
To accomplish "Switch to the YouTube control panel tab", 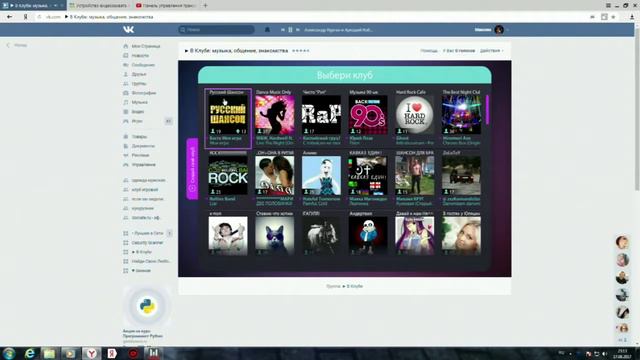I will pyautogui.click(x=167, y=5).
